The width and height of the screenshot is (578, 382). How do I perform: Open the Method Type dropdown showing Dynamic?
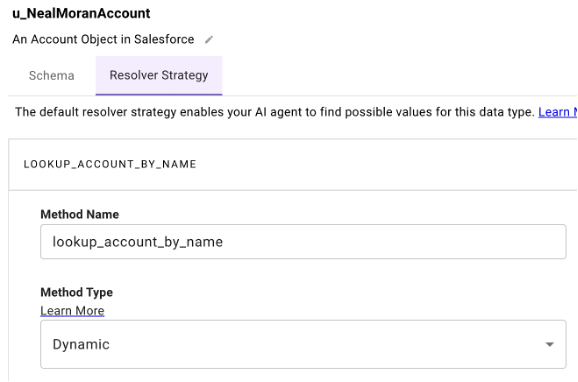[x=303, y=344]
